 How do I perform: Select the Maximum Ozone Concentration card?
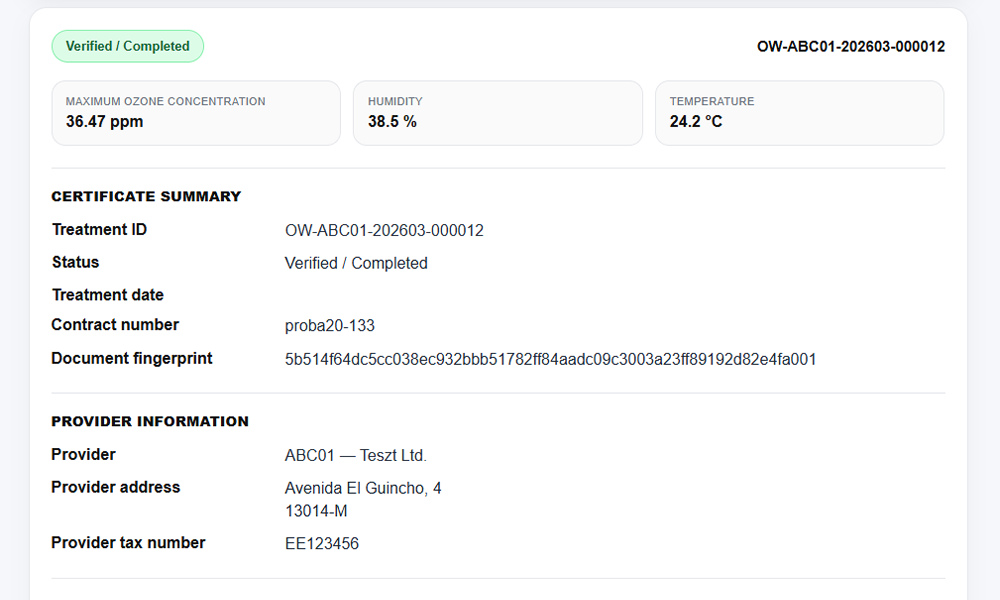[x=196, y=113]
